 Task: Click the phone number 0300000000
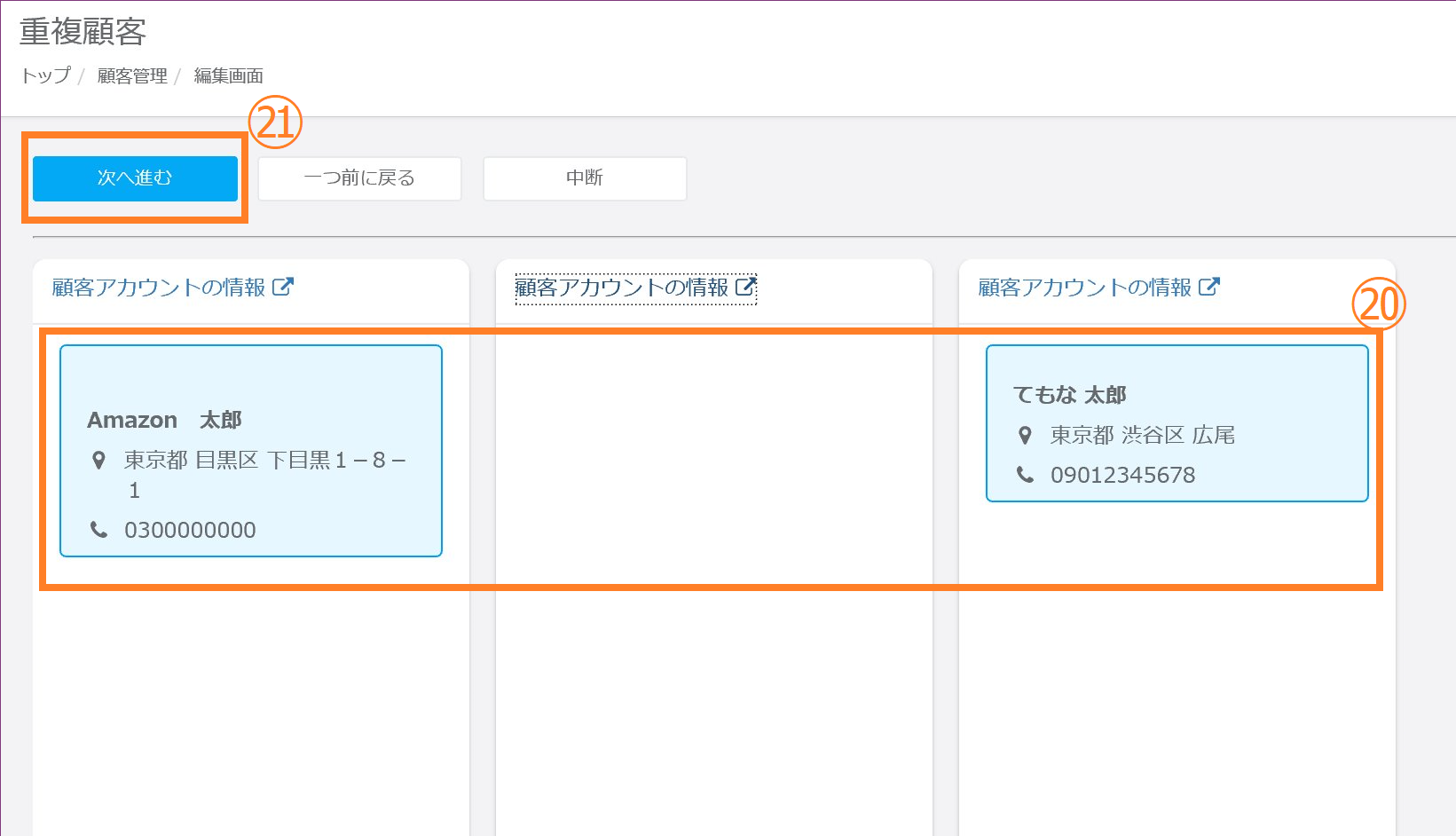coord(190,530)
